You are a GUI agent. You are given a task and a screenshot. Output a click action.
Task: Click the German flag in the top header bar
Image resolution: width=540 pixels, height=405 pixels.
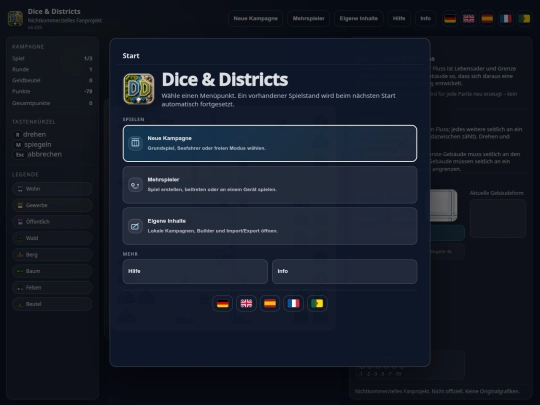point(450,19)
